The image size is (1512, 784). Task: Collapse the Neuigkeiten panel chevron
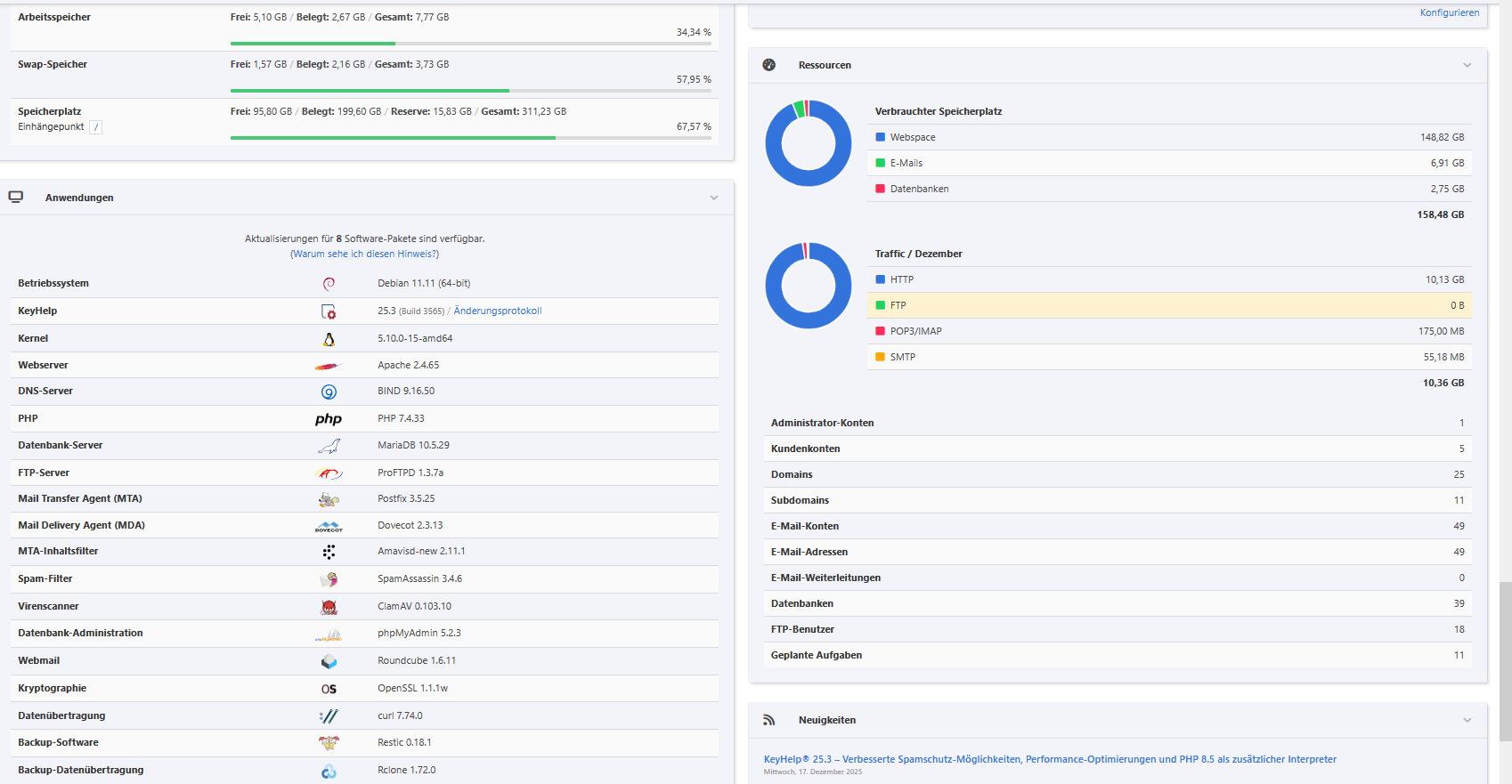pos(1467,720)
